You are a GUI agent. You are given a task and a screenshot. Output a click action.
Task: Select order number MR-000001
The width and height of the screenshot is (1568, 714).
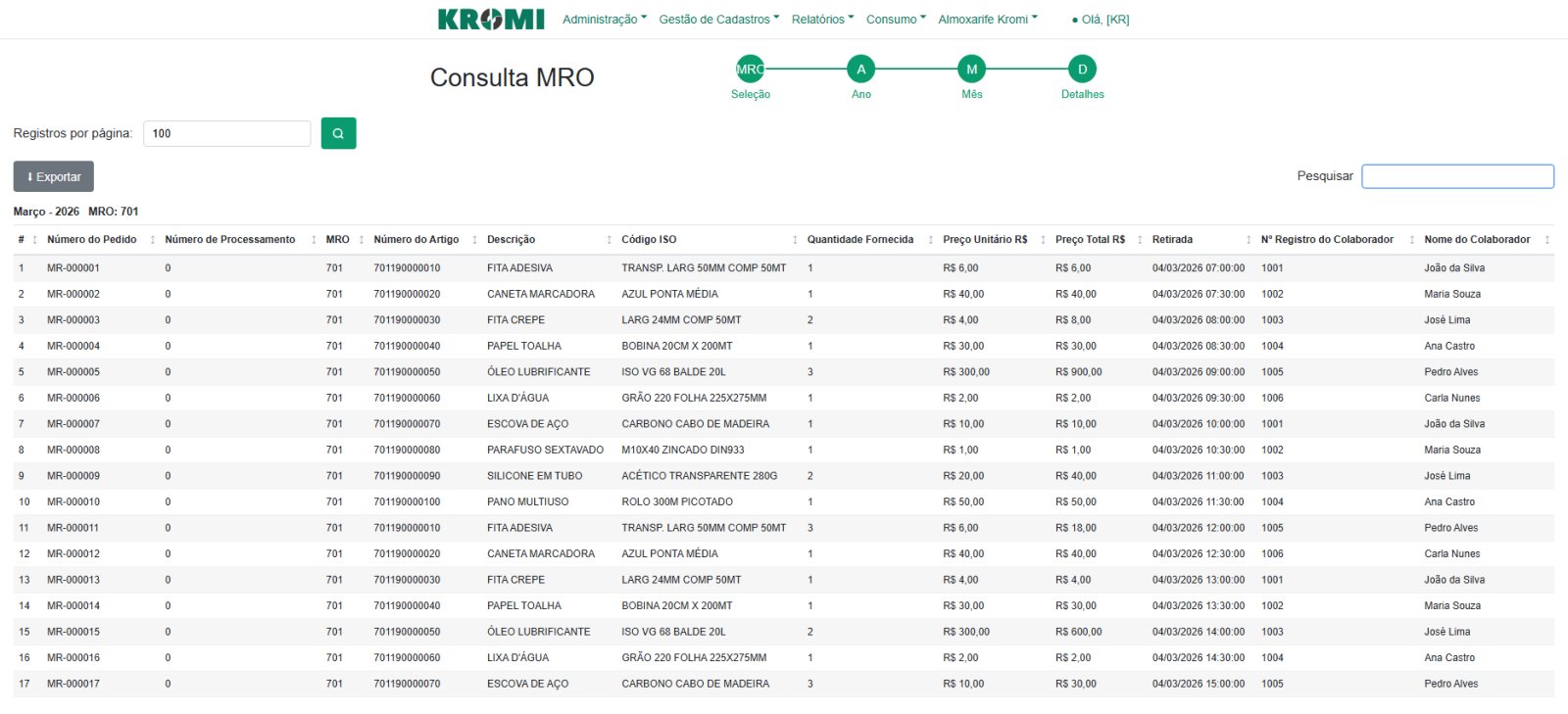tap(73, 268)
